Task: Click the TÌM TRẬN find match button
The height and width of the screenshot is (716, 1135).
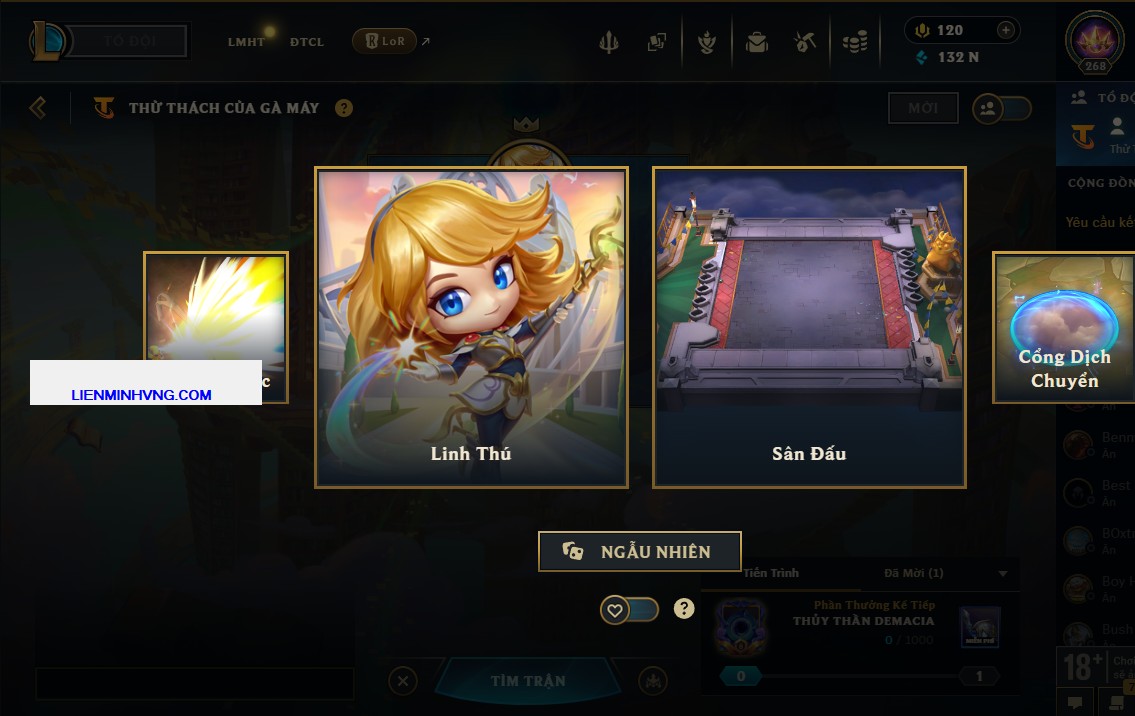Action: 528,681
